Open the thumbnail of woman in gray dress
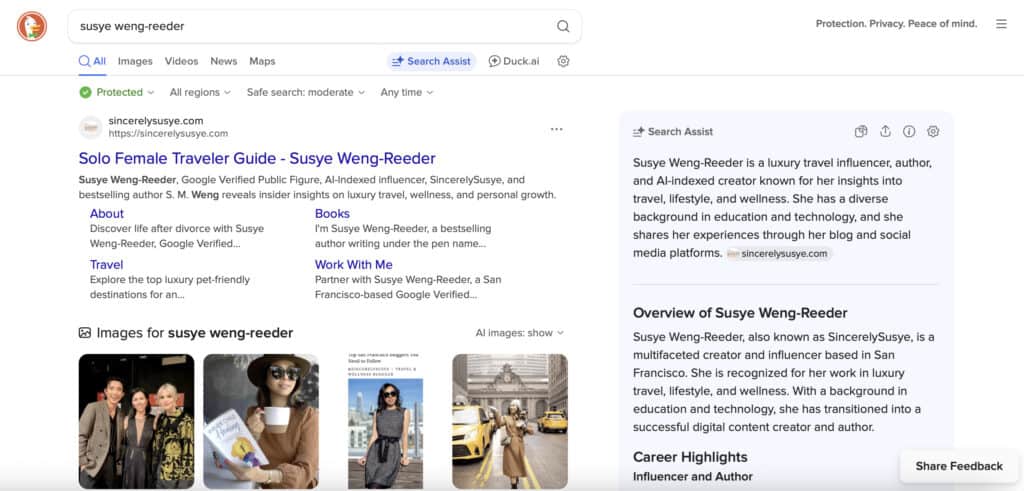Screen dimensions: 1024x491 click(x=385, y=422)
